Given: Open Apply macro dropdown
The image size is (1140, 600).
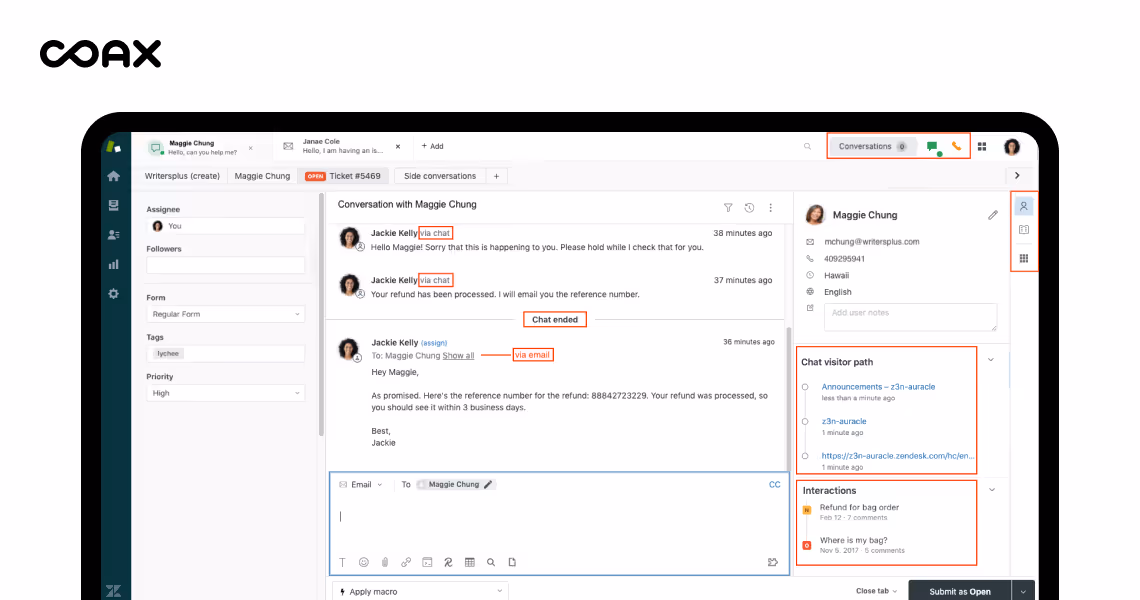Looking at the screenshot, I should (x=420, y=591).
